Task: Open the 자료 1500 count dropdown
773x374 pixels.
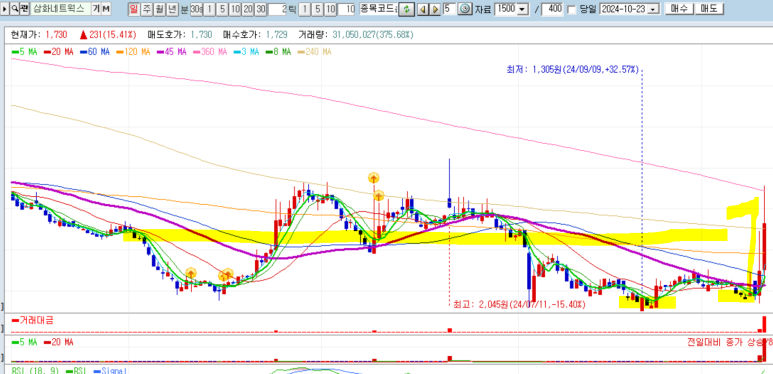Action: click(522, 9)
